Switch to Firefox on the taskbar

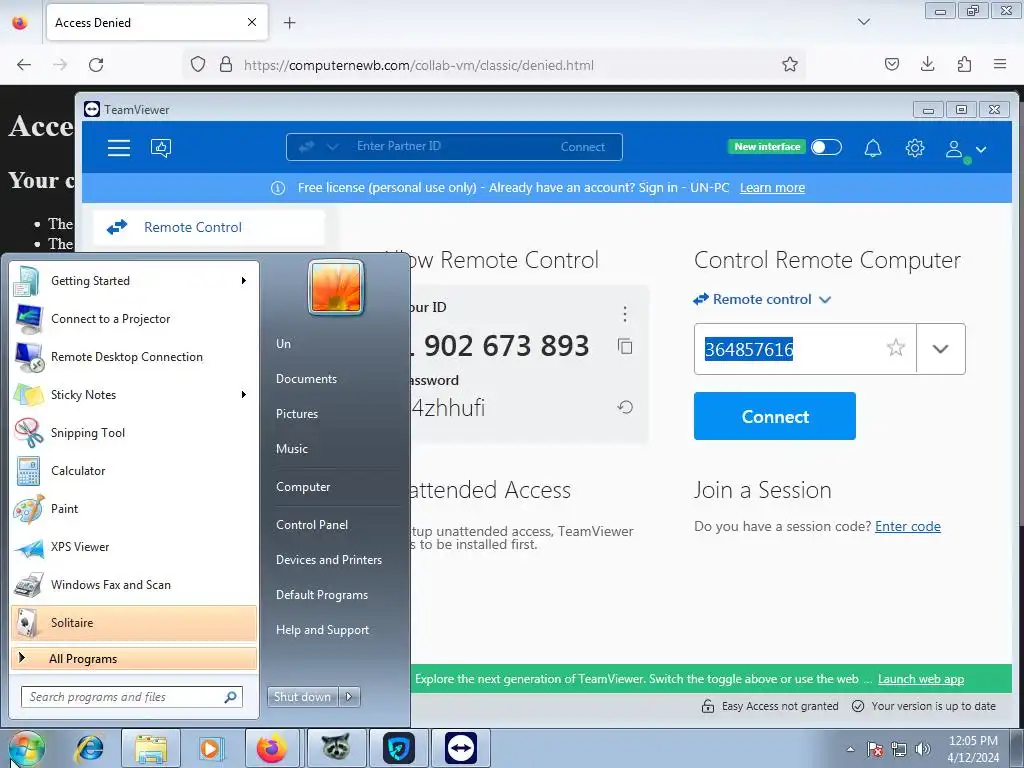tap(272, 748)
